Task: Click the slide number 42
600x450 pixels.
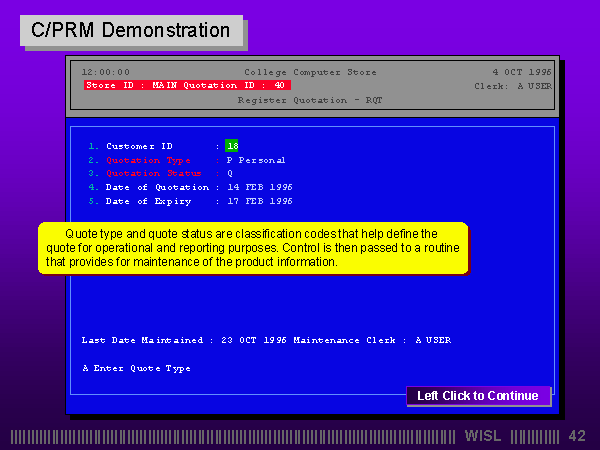Action: (577, 436)
